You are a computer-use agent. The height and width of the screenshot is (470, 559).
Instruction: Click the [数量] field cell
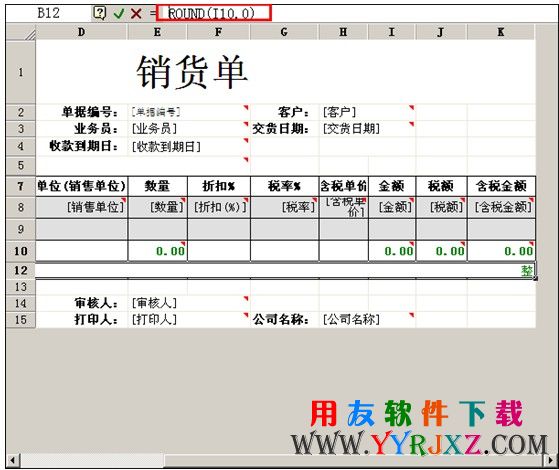click(157, 207)
